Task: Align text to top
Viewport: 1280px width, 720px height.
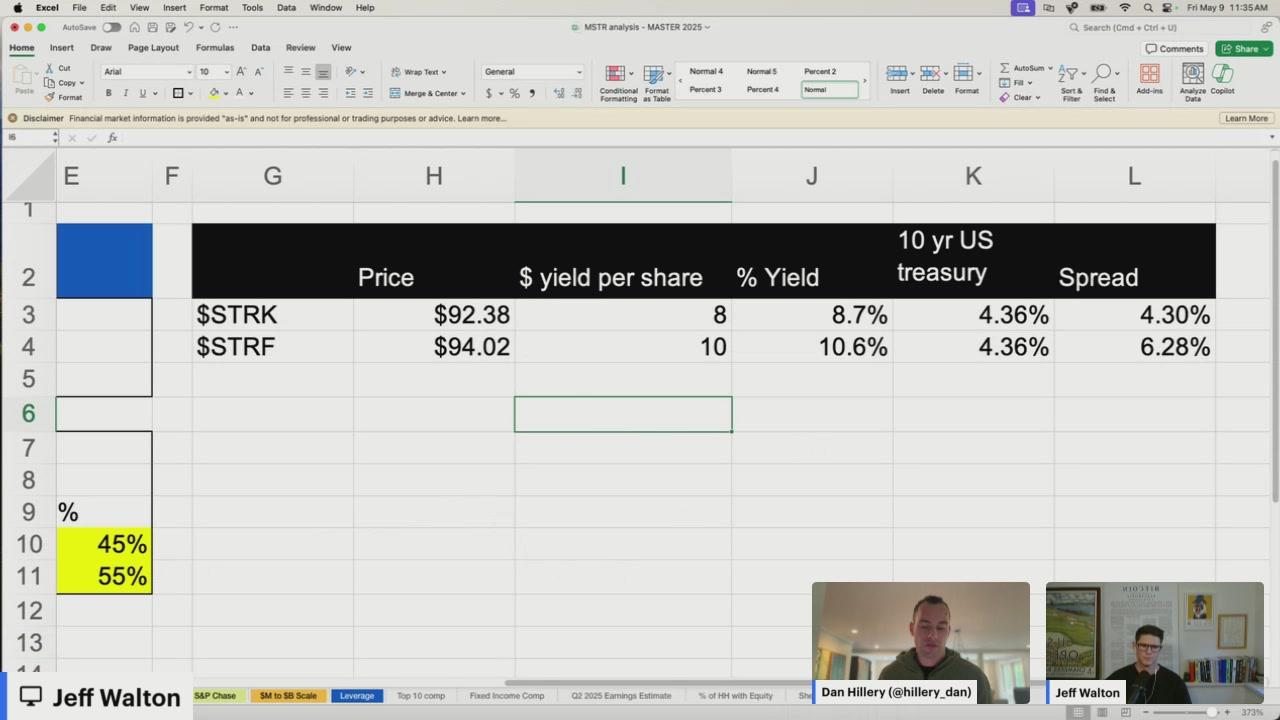Action: pos(288,71)
